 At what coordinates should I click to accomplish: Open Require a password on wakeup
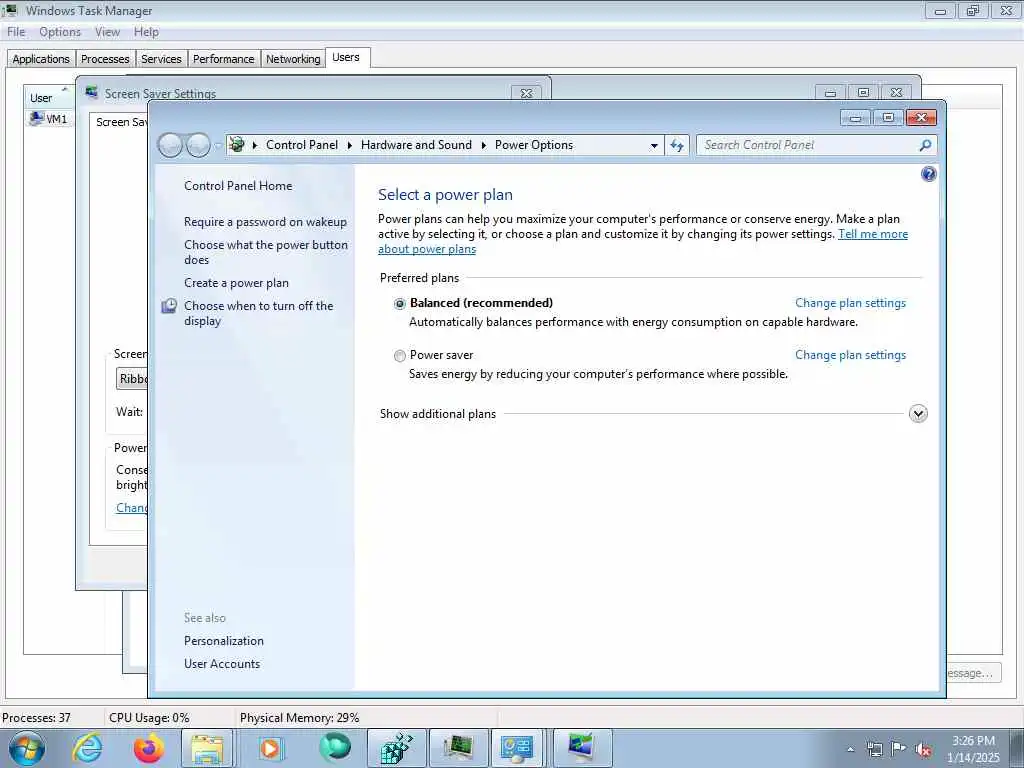click(265, 222)
